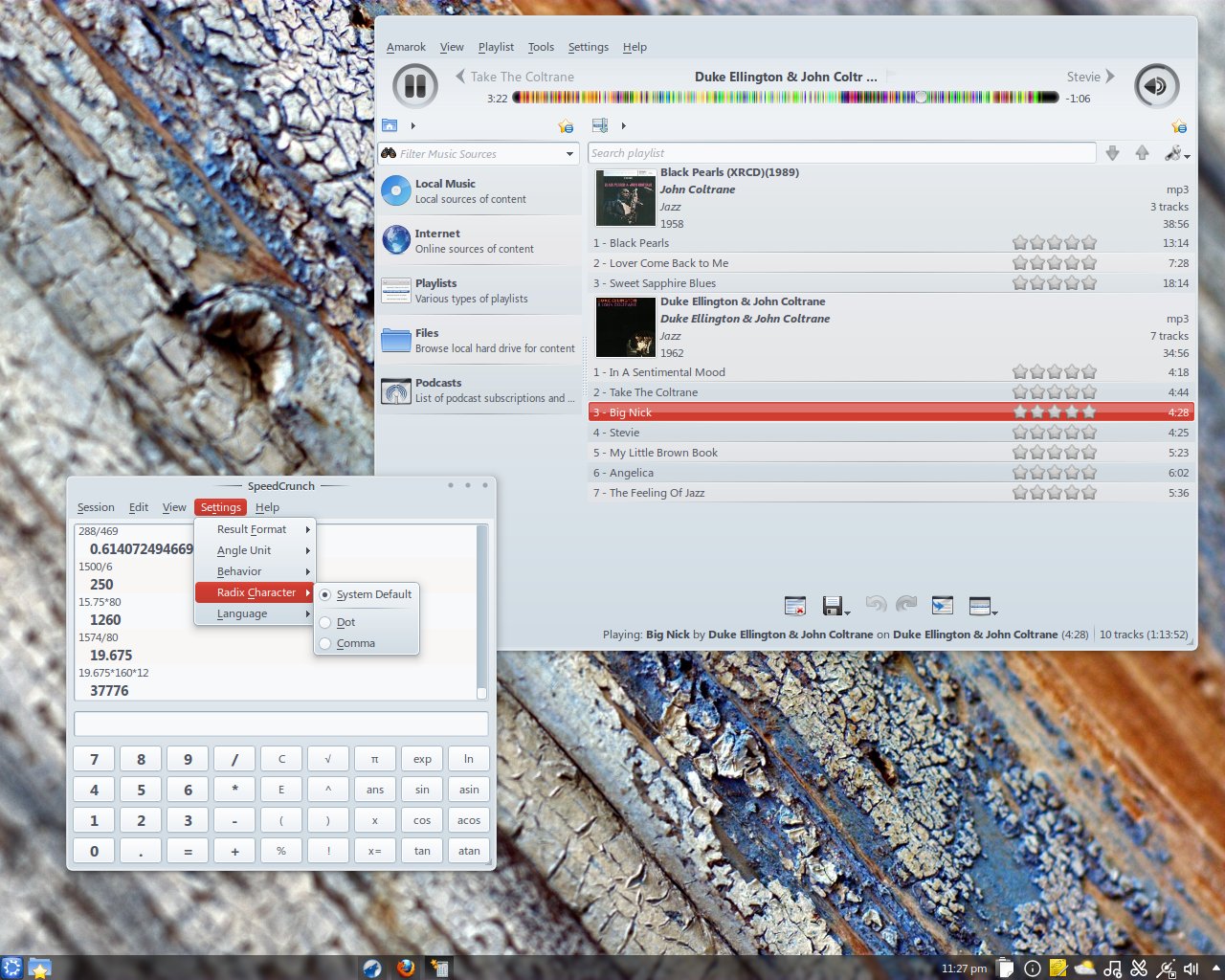Skip back to Take The Coltrane track
This screenshot has height=980, width=1225.
pyautogui.click(x=515, y=77)
